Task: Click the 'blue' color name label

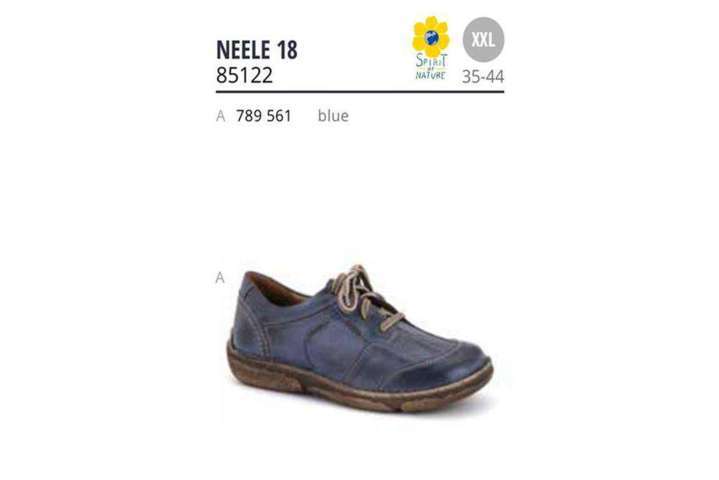Action: point(333,116)
